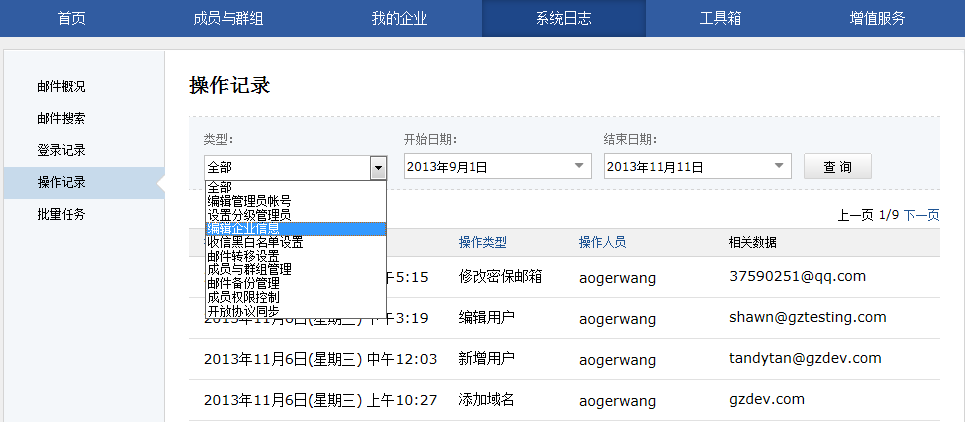Screen dimensions: 965x422
Task: Open the 我的企业 tab
Action: point(397,19)
